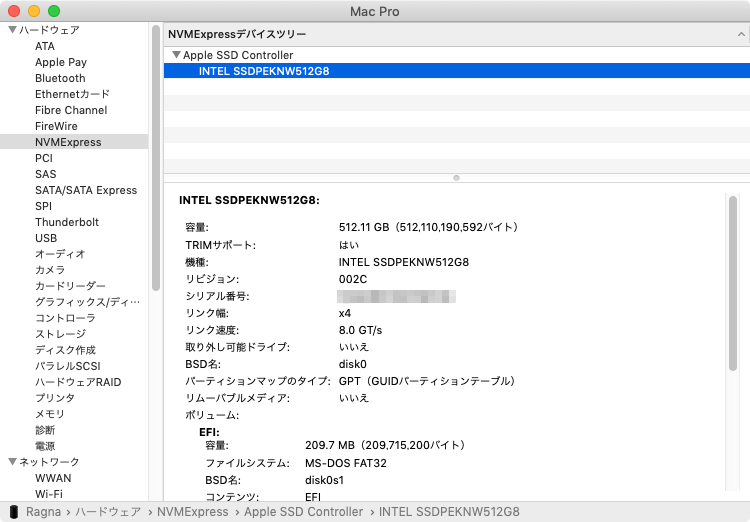Select ATA in the sidebar
This screenshot has height=522, width=750.
pyautogui.click(x=45, y=46)
